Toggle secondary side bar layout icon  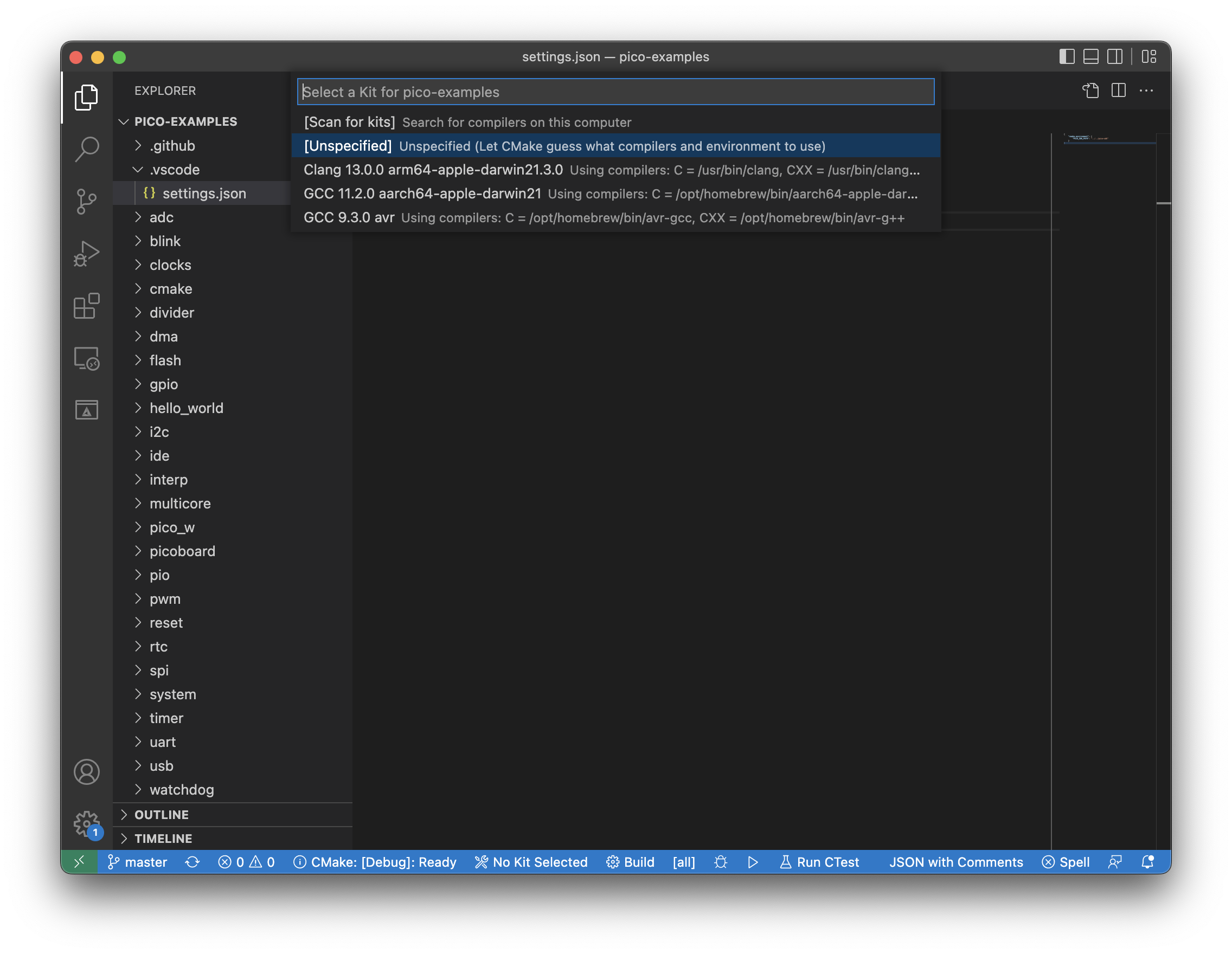tap(1115, 56)
